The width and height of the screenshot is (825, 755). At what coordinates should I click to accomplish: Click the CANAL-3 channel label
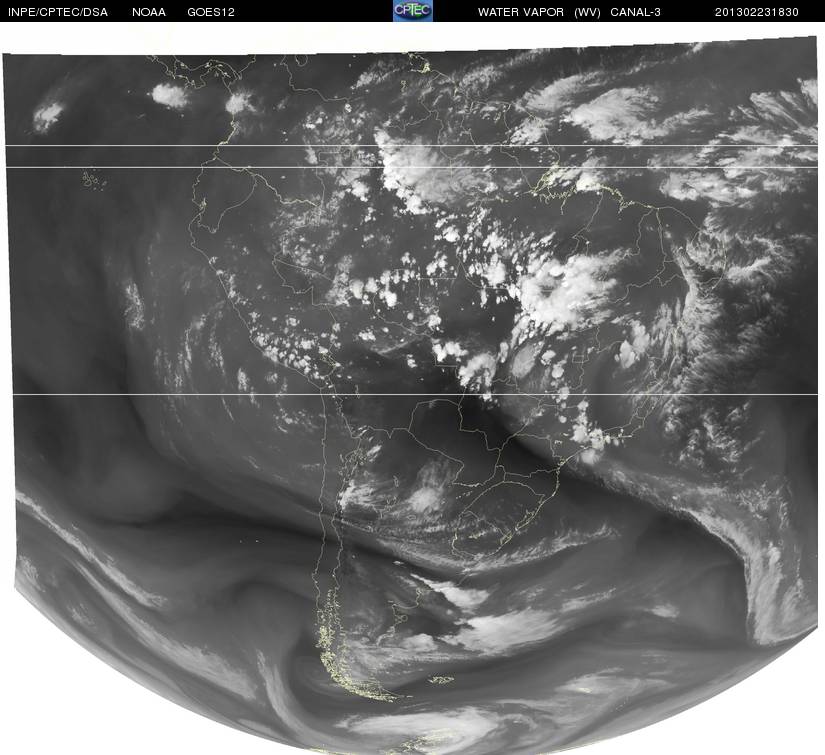click(635, 12)
